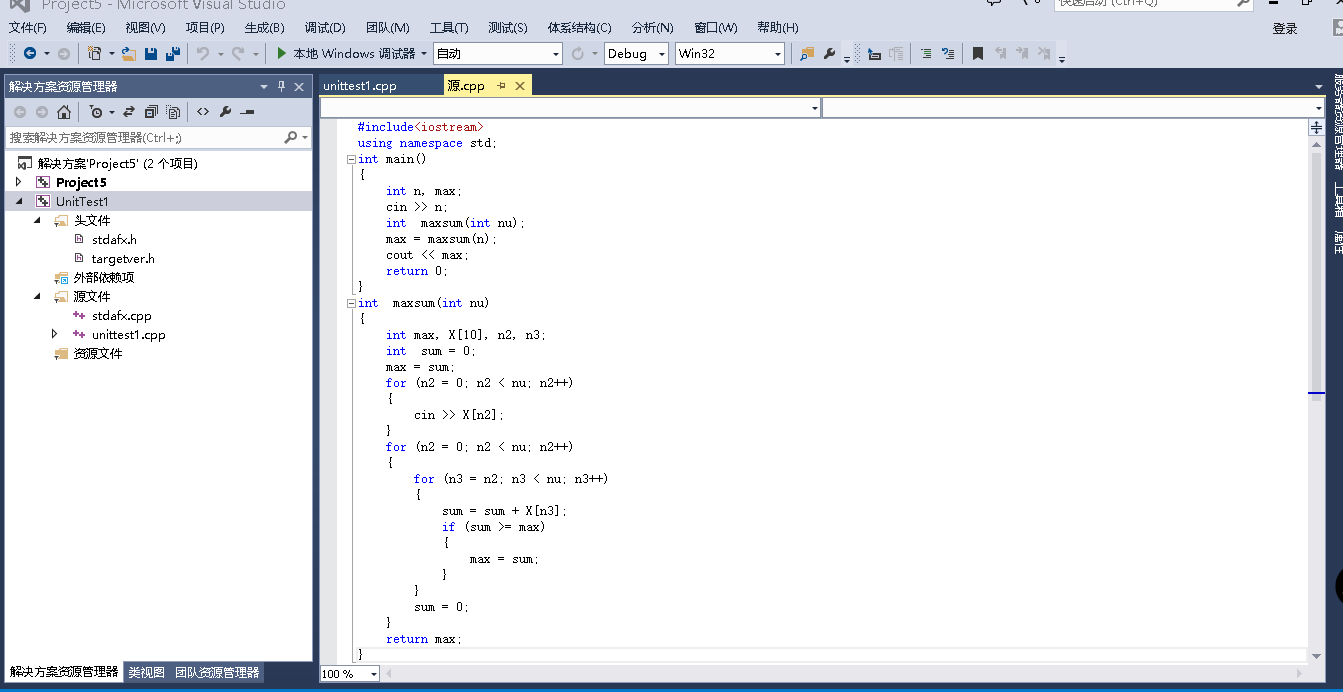Screen dimensions: 1343x692
Task: Save the current file with single-disk icon
Action: point(151,53)
